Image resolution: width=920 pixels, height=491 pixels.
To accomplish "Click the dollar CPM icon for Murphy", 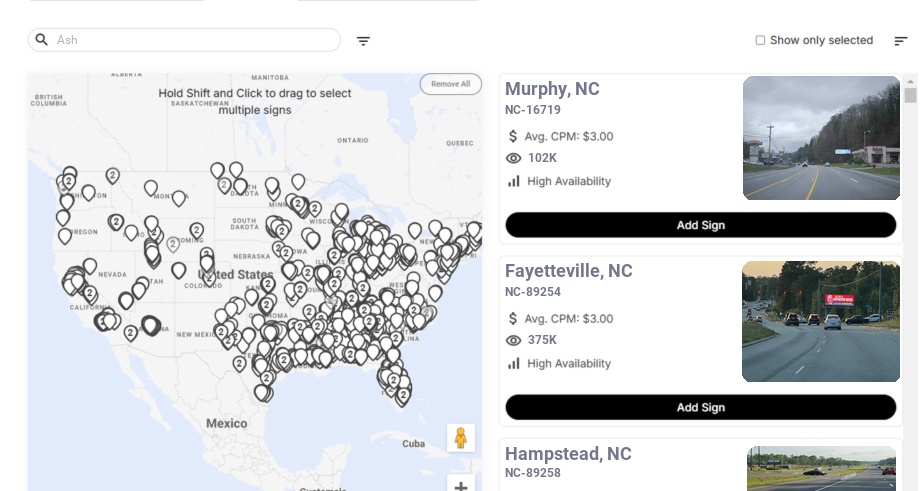I will click(514, 136).
